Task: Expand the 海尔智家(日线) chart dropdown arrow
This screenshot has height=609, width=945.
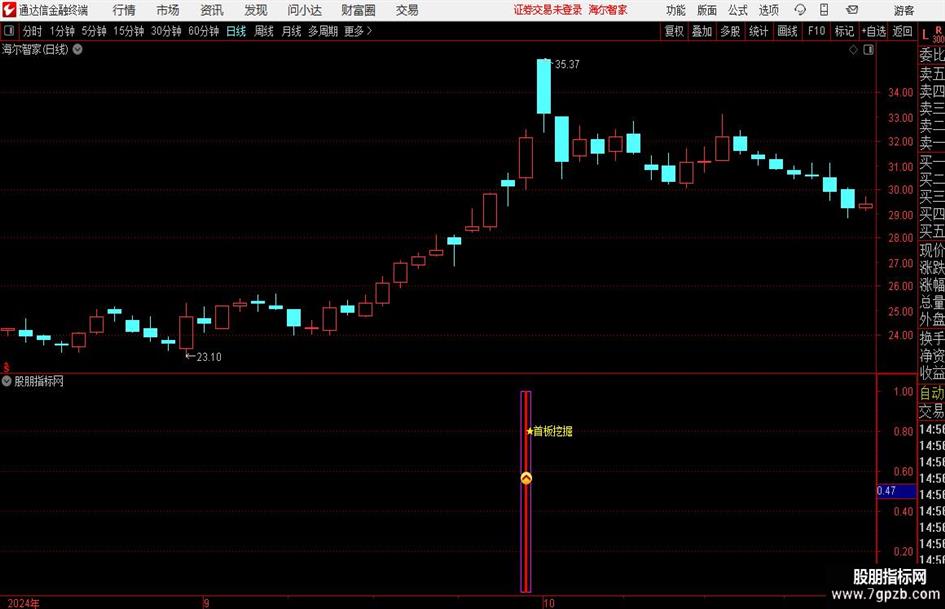Action: pyautogui.click(x=78, y=49)
